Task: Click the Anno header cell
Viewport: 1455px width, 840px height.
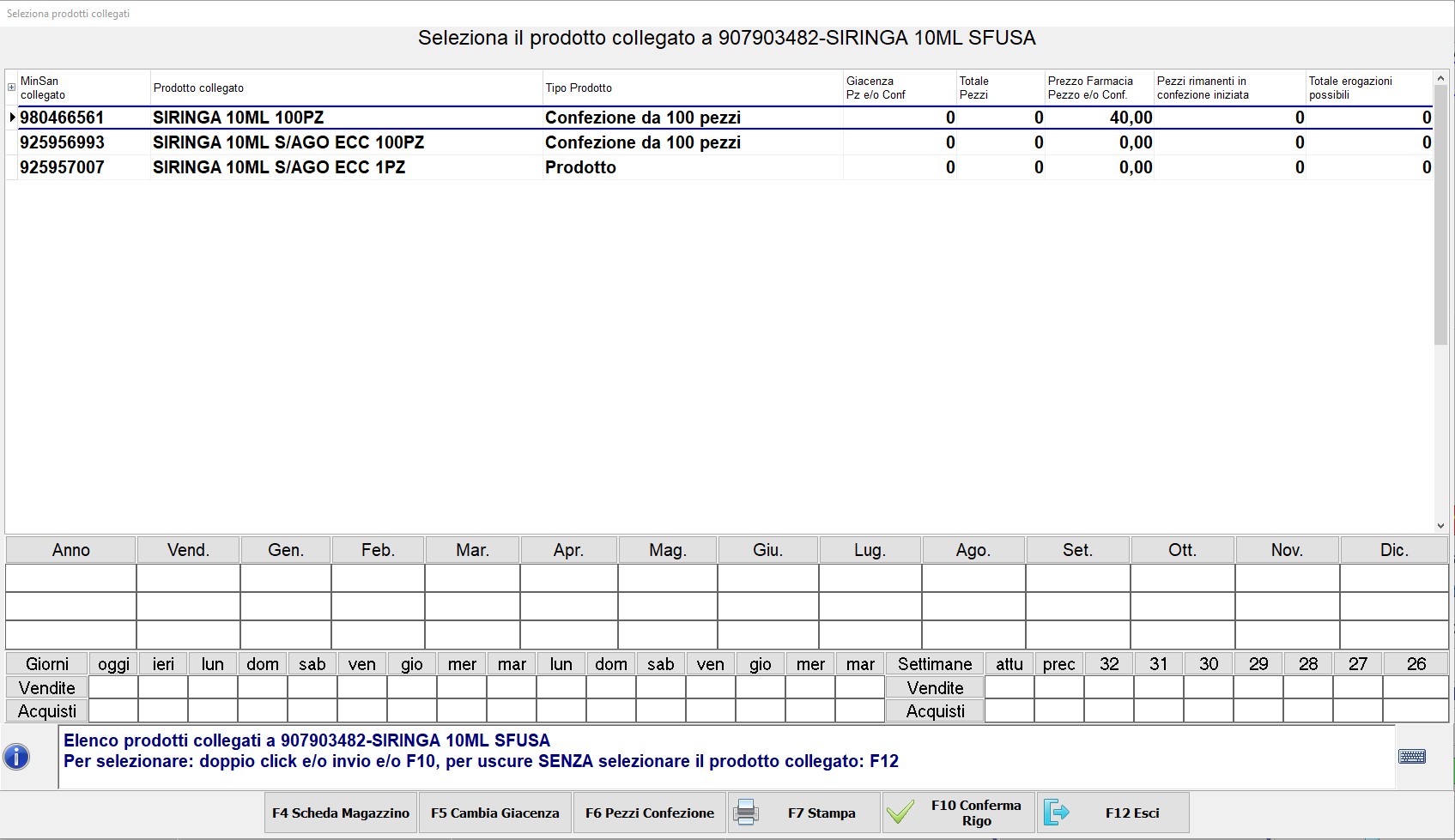Action: tap(70, 550)
